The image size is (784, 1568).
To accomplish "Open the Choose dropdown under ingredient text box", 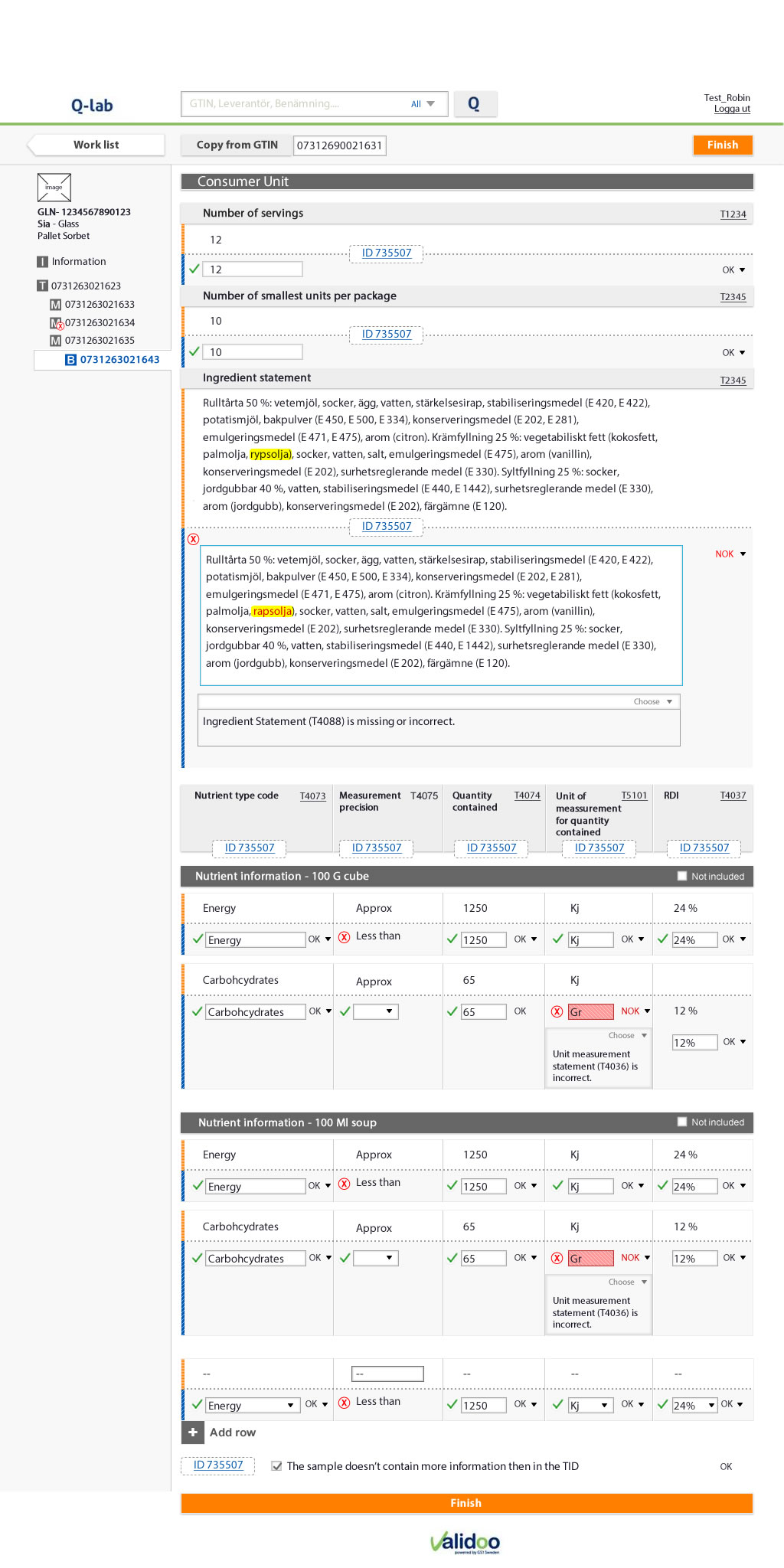I will tap(652, 701).
